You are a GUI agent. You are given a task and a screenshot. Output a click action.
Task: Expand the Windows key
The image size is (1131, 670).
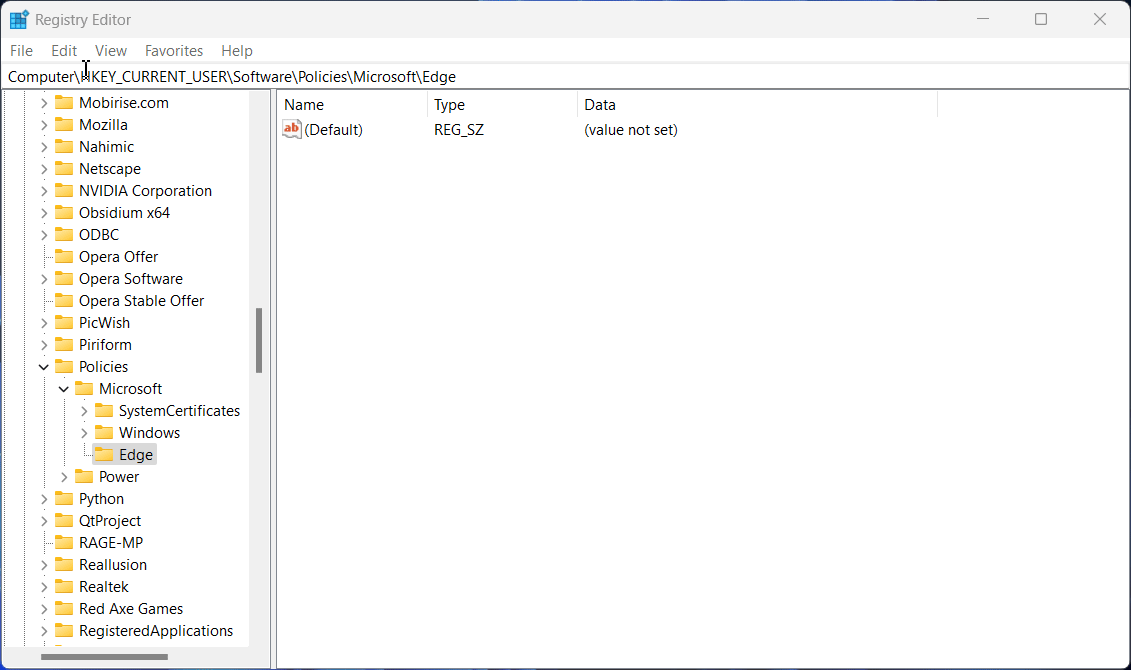84,433
